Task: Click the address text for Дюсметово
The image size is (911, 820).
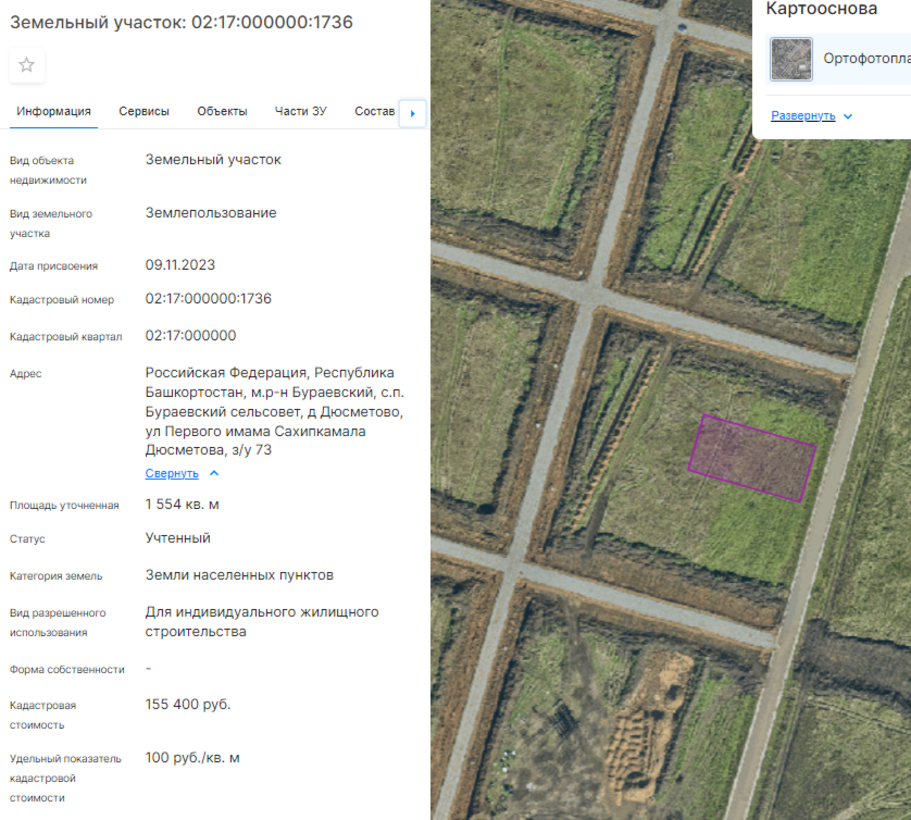Action: (274, 412)
